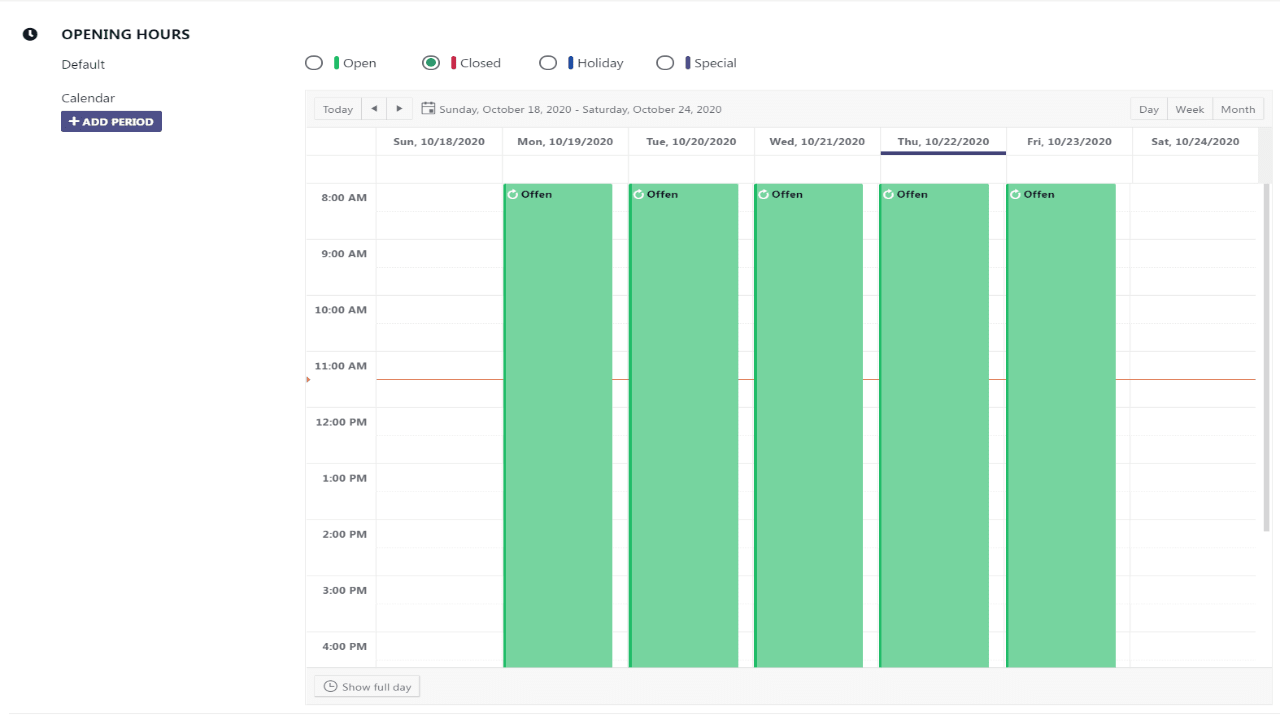Switch calendar to Month view
This screenshot has height=720, width=1280.
[x=1238, y=110]
